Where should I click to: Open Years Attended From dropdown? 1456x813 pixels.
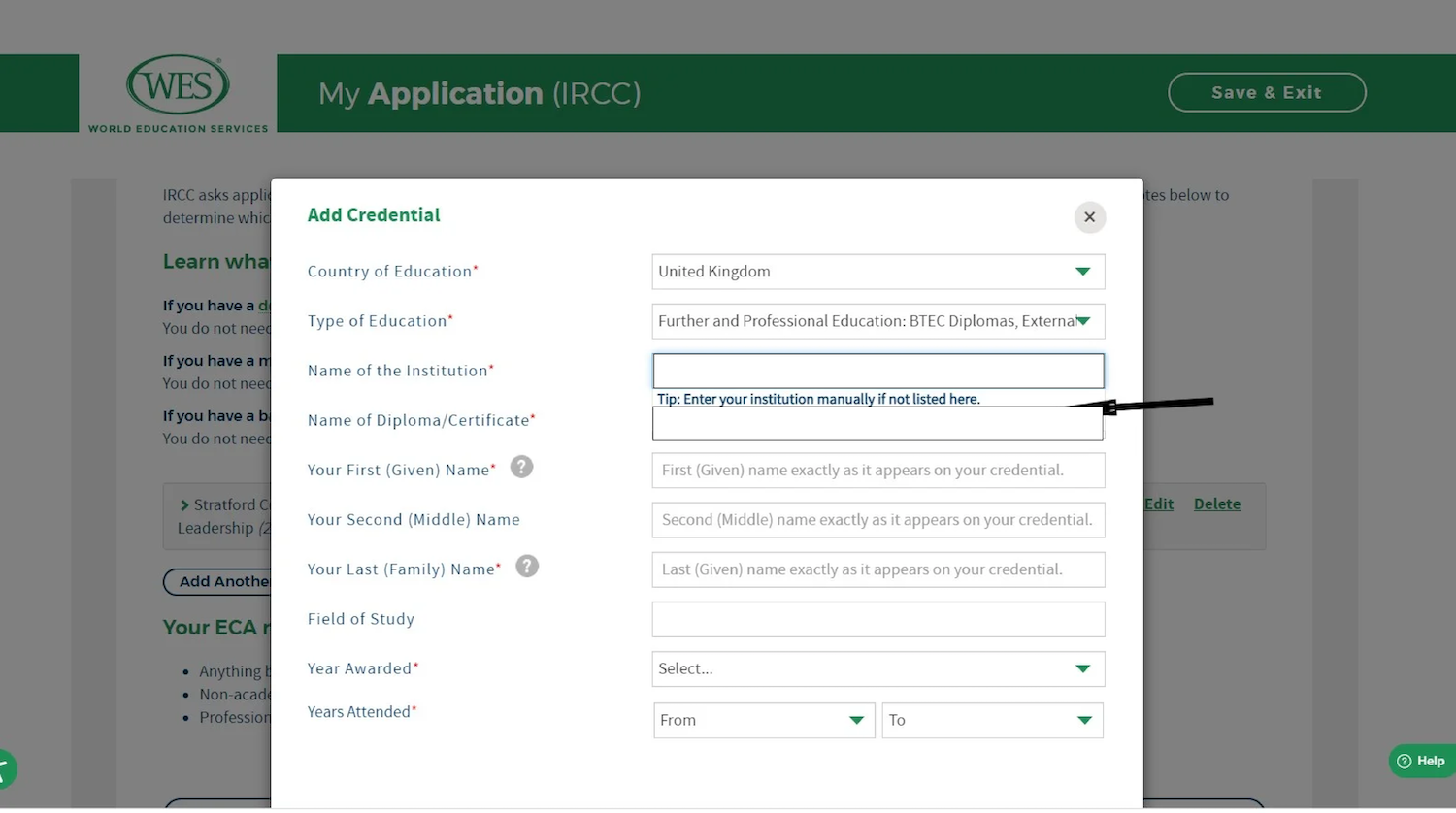click(x=764, y=720)
